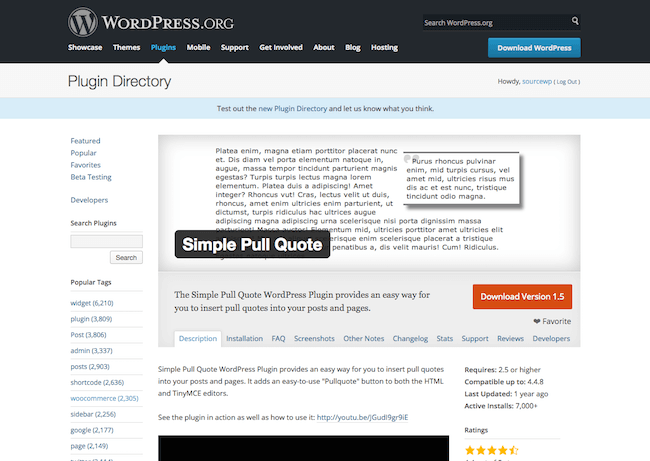The width and height of the screenshot is (650, 461).
Task: Click the Simple Pull Quote banner image
Action: [x=369, y=203]
